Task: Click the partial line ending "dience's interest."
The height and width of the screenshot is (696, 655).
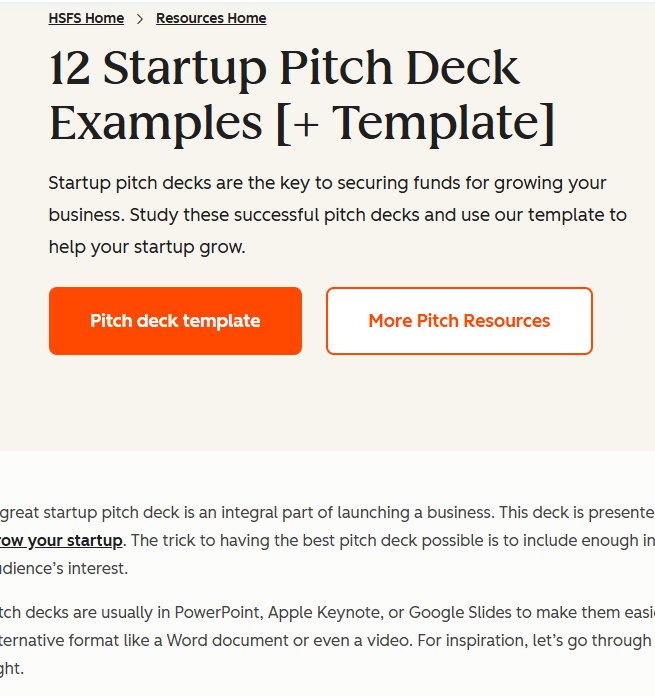Action: (64, 568)
